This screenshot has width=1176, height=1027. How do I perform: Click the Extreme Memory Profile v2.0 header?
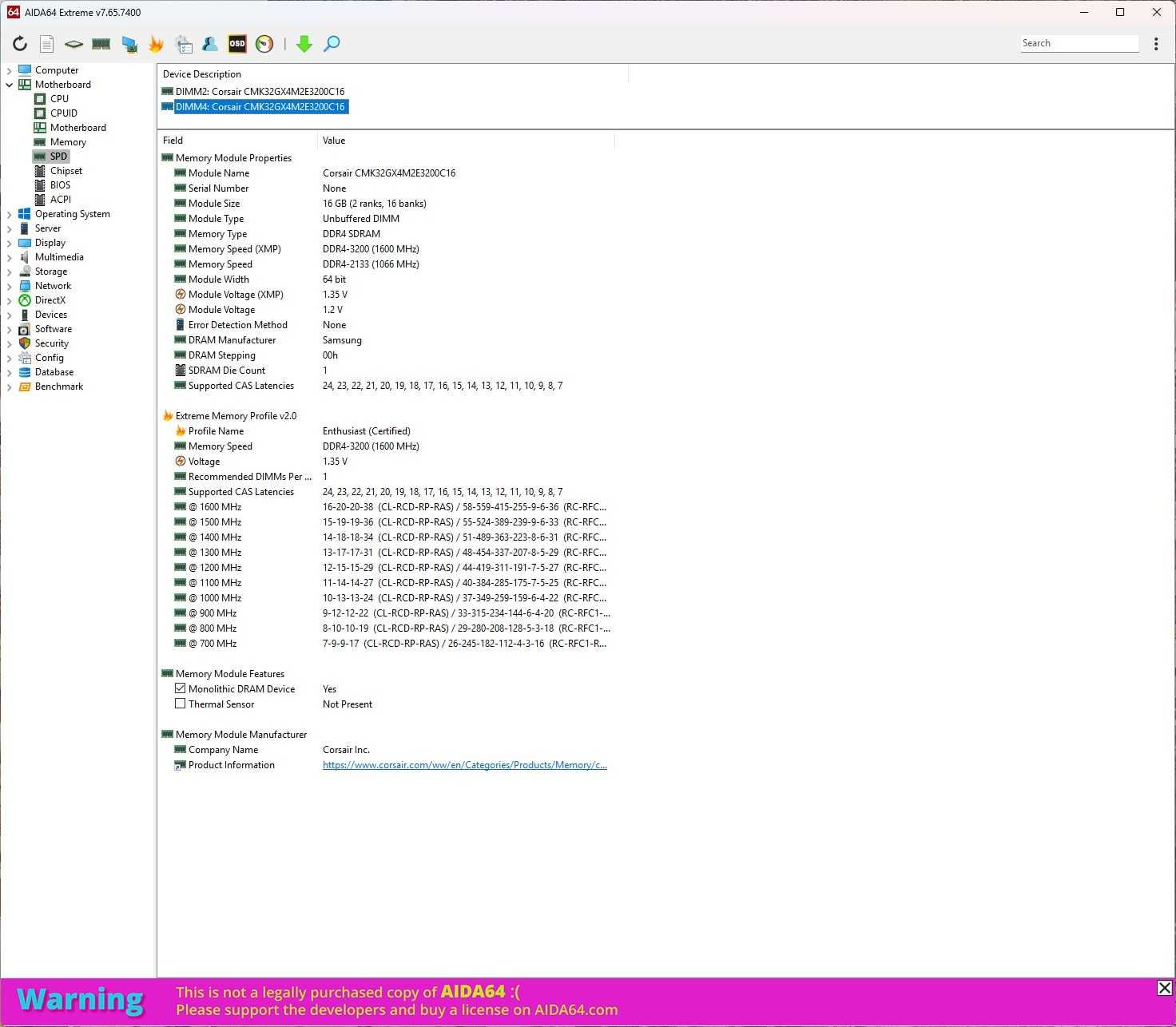[236, 416]
